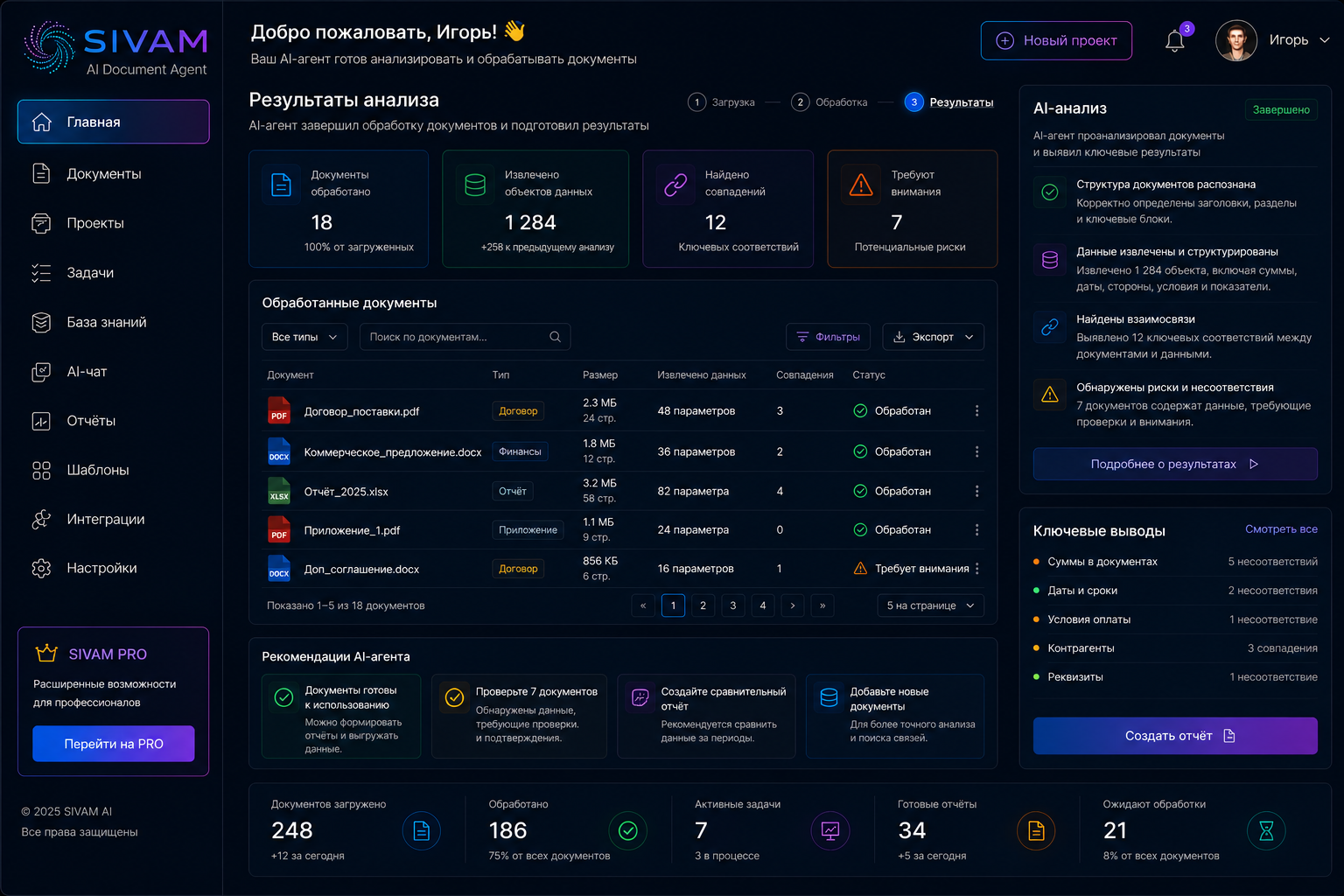1344x896 pixels.
Task: Go to page 2 of documents
Action: 703,605
